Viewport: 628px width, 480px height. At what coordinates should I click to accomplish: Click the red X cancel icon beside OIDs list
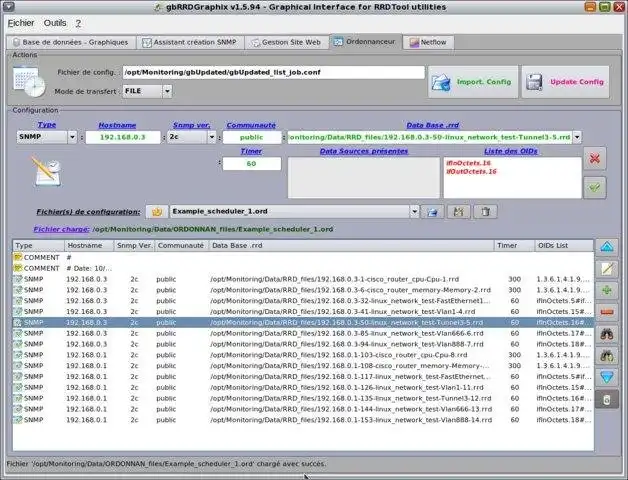(x=595, y=159)
